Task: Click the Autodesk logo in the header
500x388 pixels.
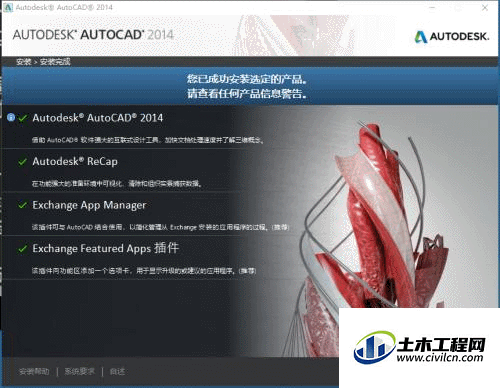Action: 452,36
